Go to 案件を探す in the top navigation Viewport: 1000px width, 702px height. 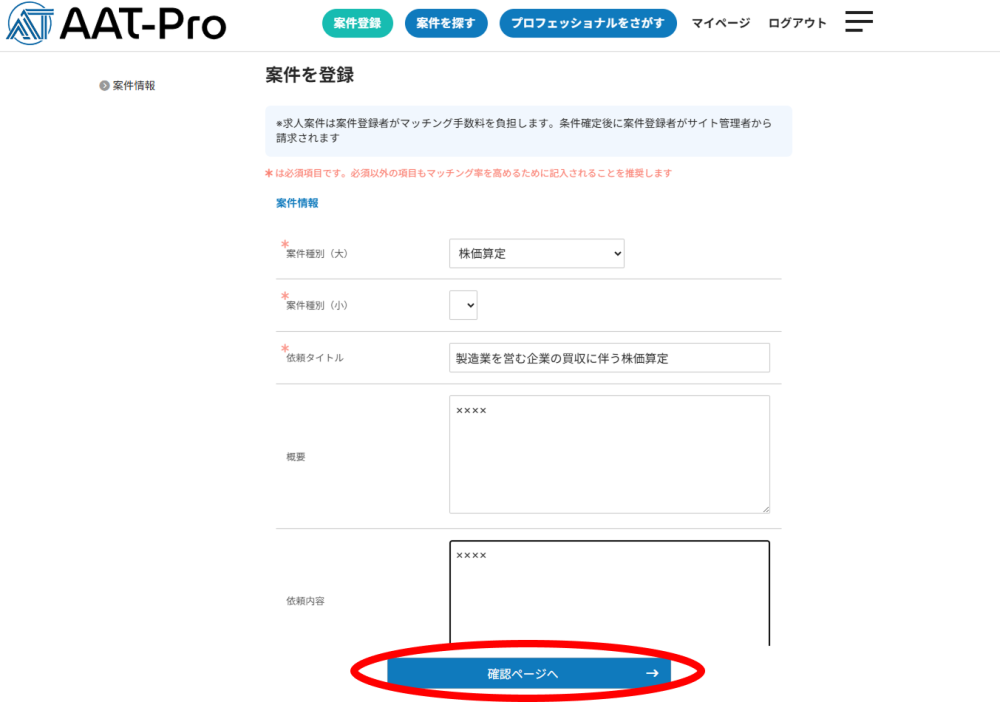(x=446, y=23)
